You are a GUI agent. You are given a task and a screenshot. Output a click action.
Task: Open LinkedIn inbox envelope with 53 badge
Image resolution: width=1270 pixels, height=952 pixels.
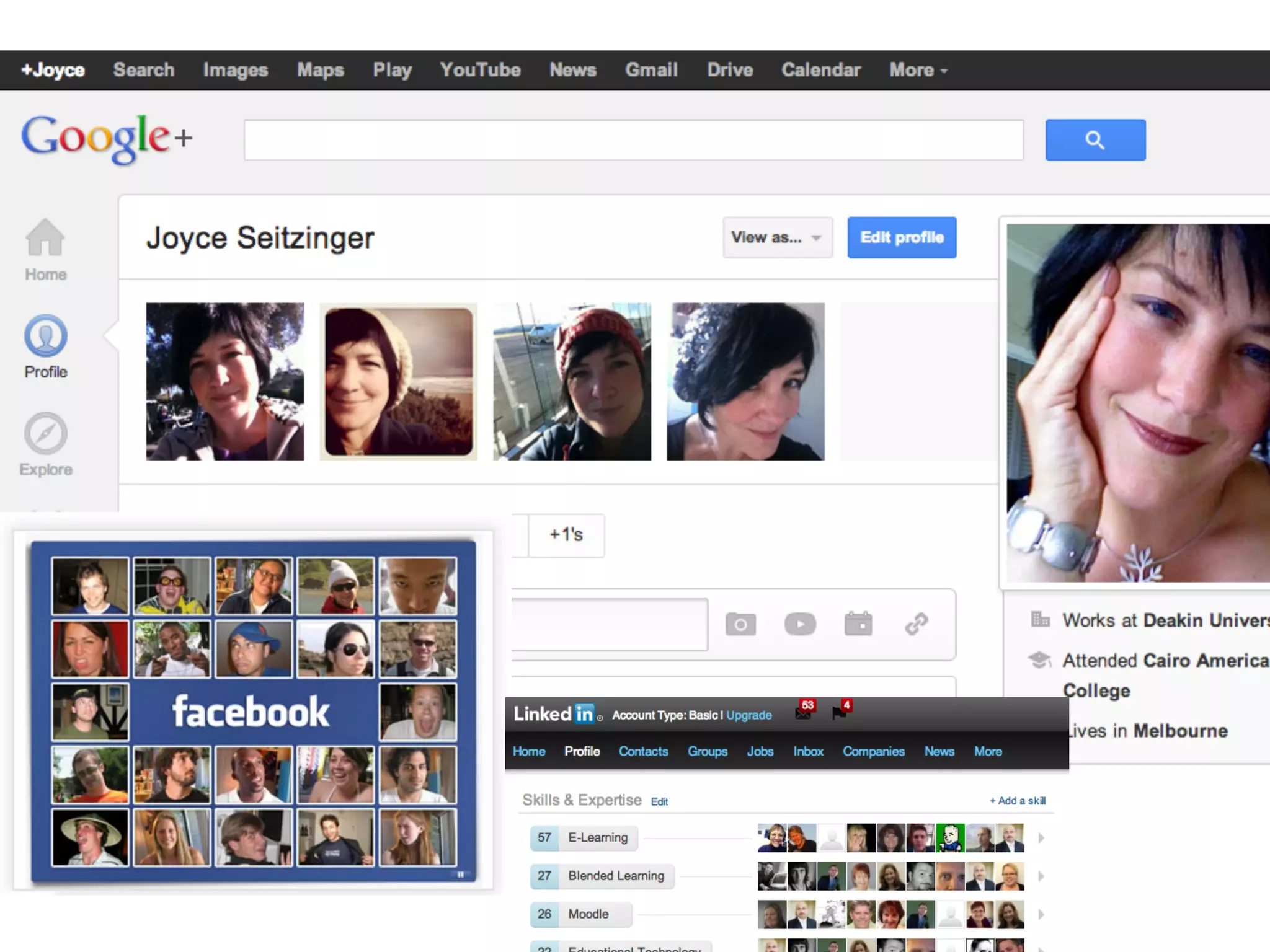[804, 713]
